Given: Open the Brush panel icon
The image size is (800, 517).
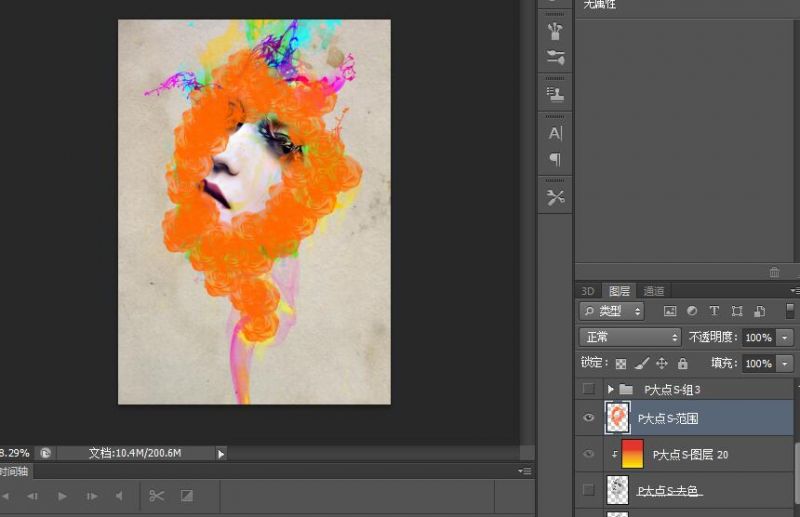Looking at the screenshot, I should click(x=555, y=31).
